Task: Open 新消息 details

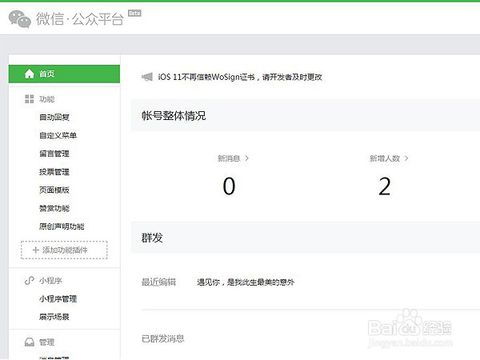Action: [x=229, y=158]
